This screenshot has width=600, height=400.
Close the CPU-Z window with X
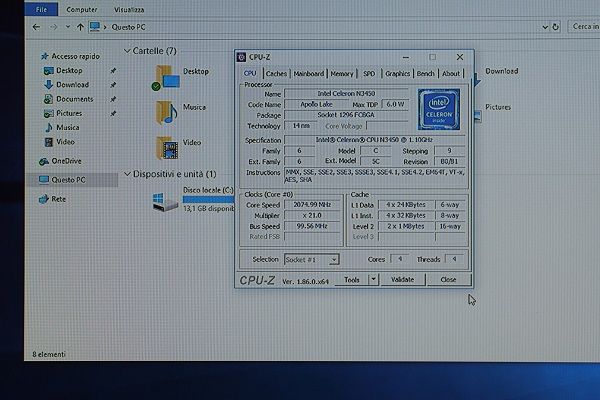coord(460,57)
